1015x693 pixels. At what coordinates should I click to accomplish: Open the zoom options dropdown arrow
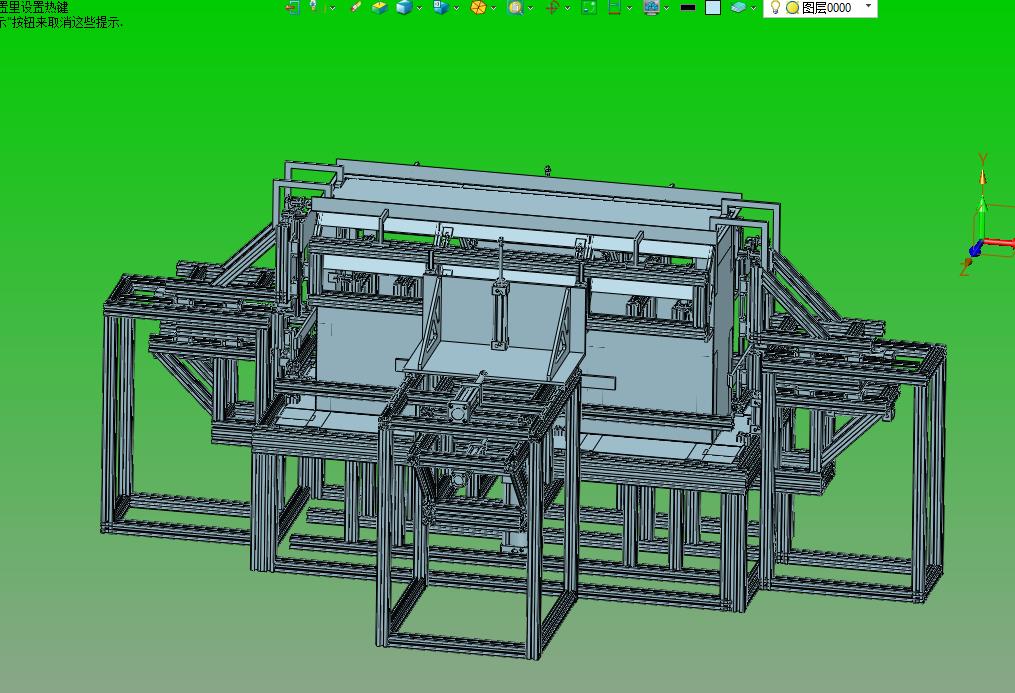click(531, 8)
